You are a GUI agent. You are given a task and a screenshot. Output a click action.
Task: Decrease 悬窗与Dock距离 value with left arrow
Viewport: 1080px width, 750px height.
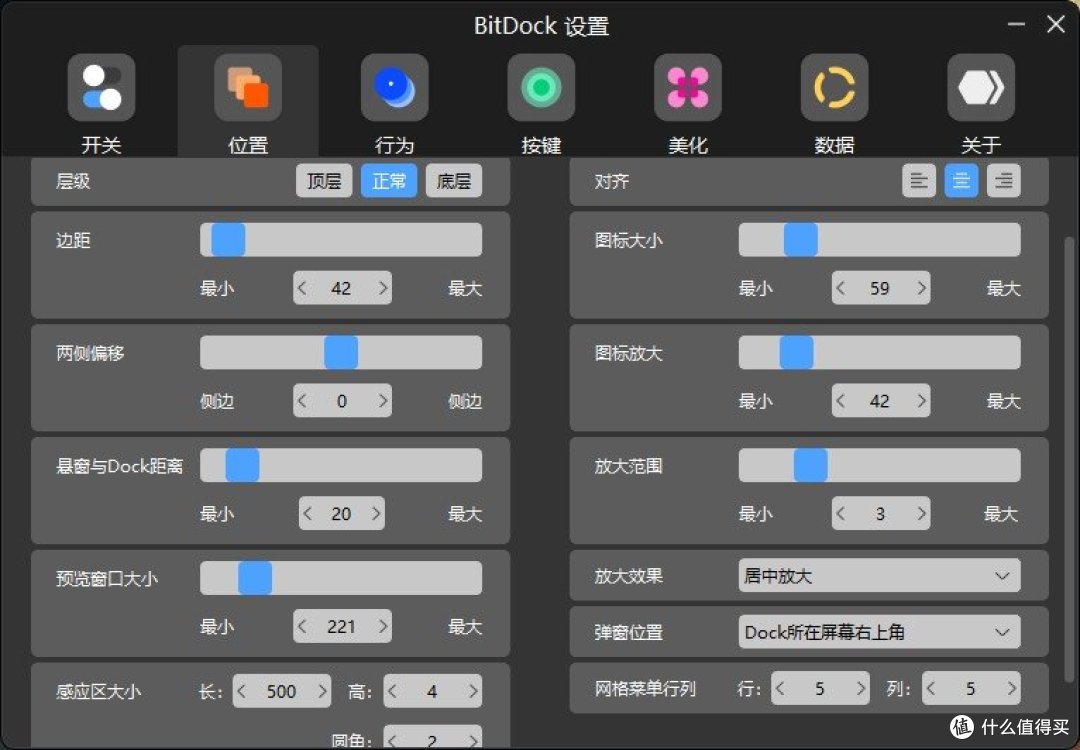click(307, 514)
